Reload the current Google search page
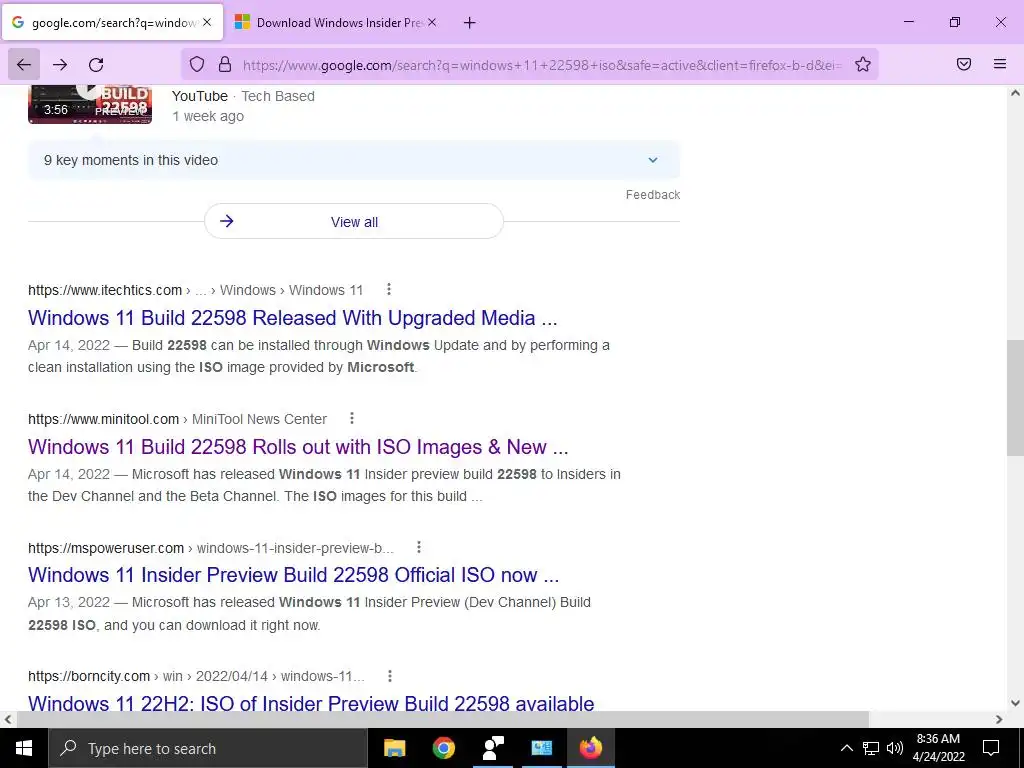The image size is (1024, 768). [x=96, y=64]
